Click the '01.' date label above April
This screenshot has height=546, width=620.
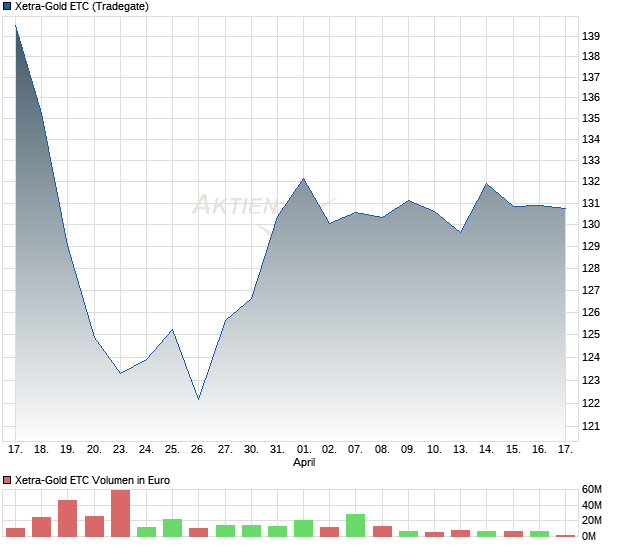[304, 450]
